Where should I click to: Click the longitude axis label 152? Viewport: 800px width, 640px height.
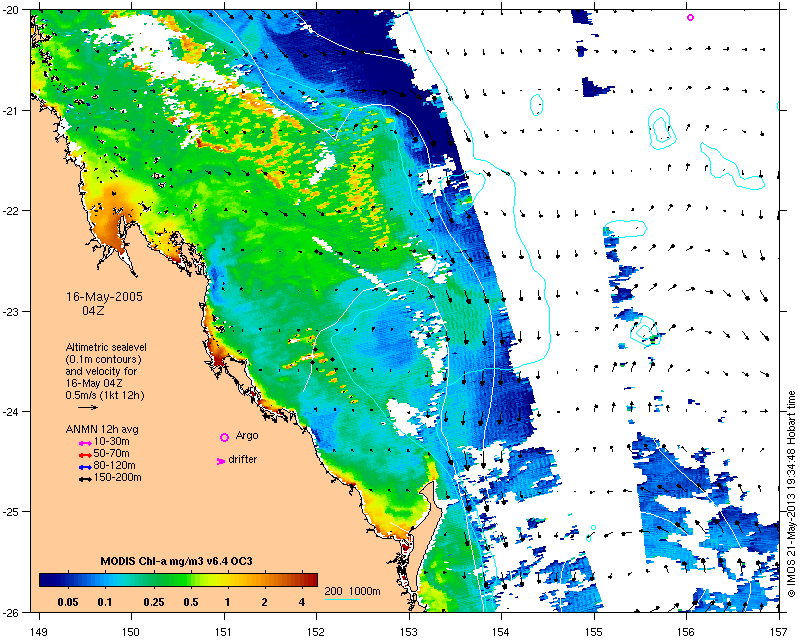click(316, 632)
